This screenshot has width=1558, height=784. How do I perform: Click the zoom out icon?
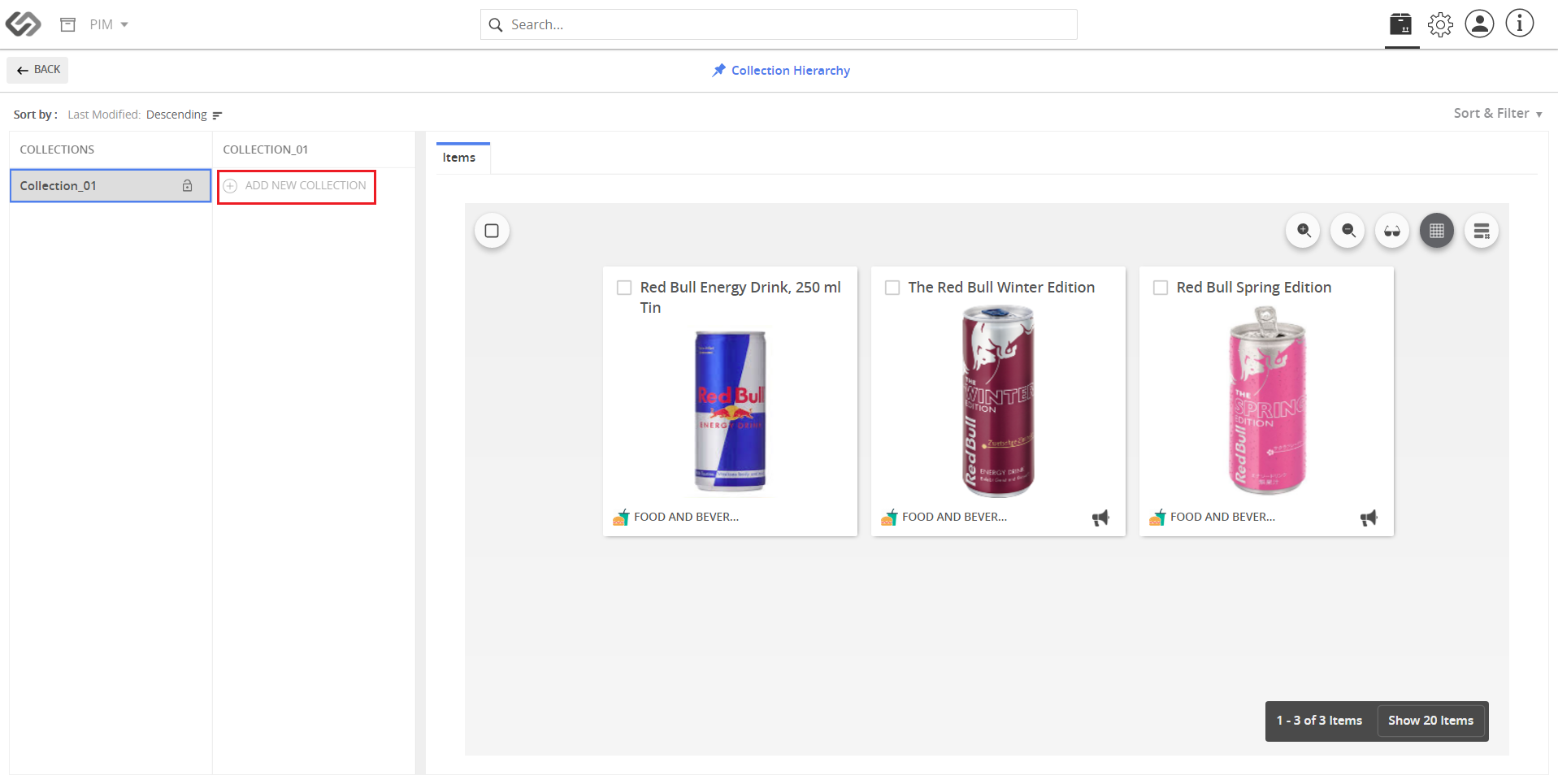[1348, 231]
